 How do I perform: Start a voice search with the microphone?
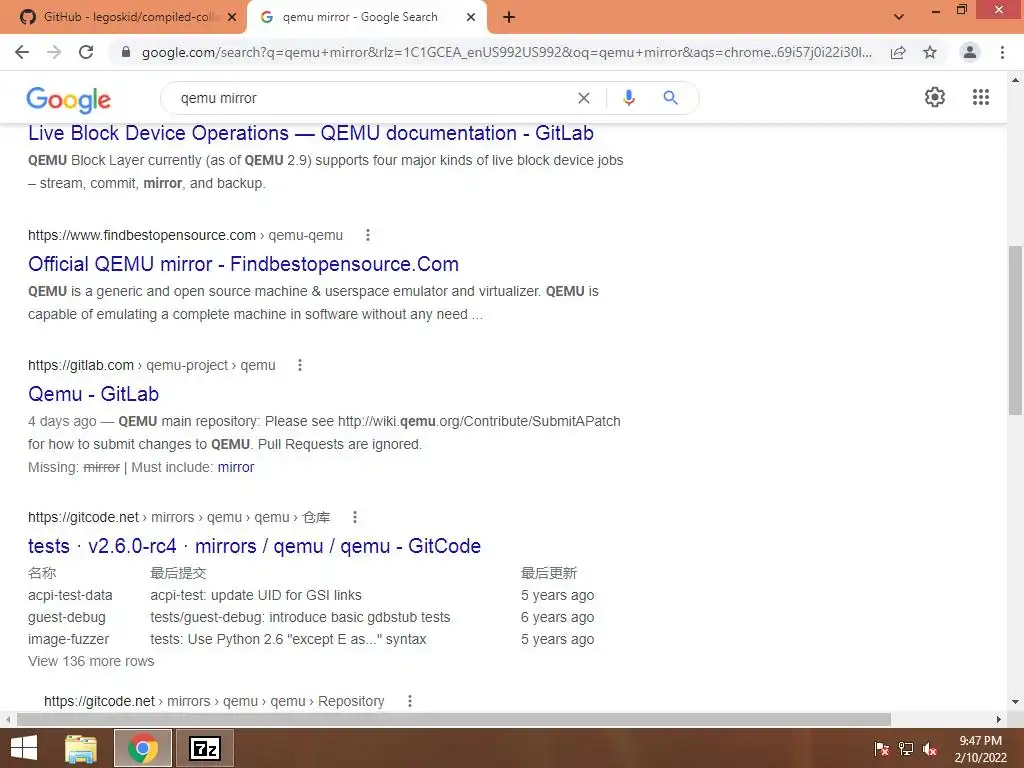(x=628, y=98)
